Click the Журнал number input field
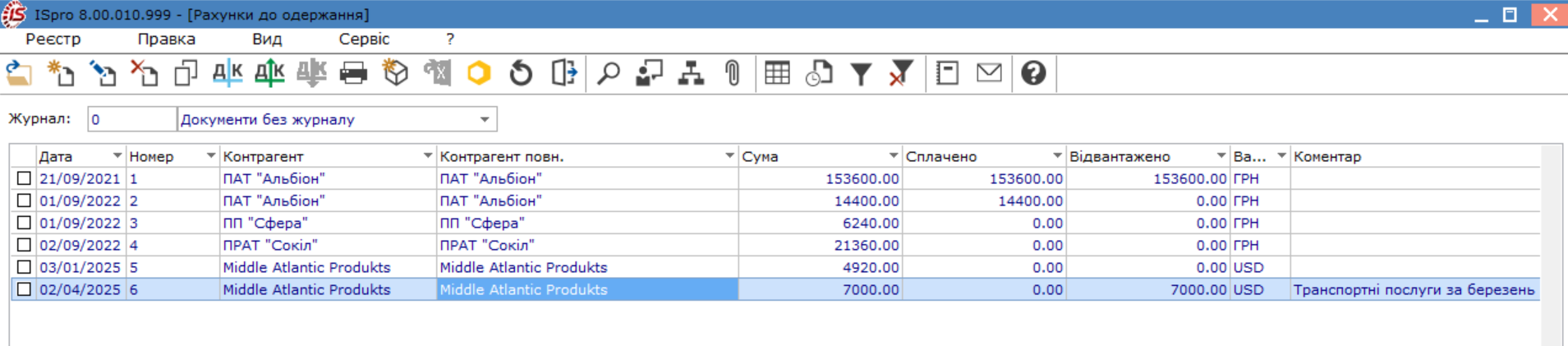The height and width of the screenshot is (346, 1568). pos(131,120)
